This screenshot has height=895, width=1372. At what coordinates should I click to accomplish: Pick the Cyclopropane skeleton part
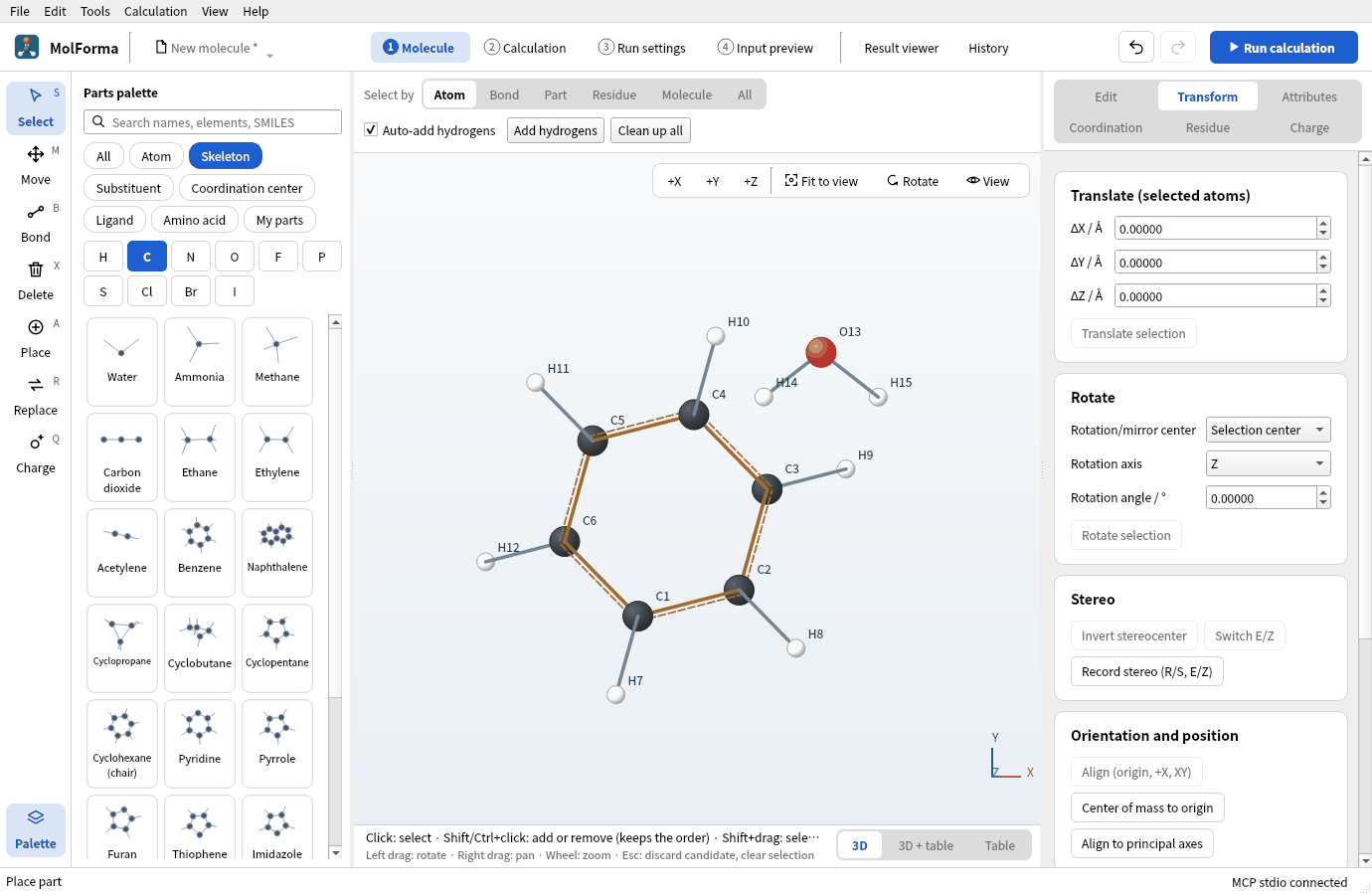122,647
